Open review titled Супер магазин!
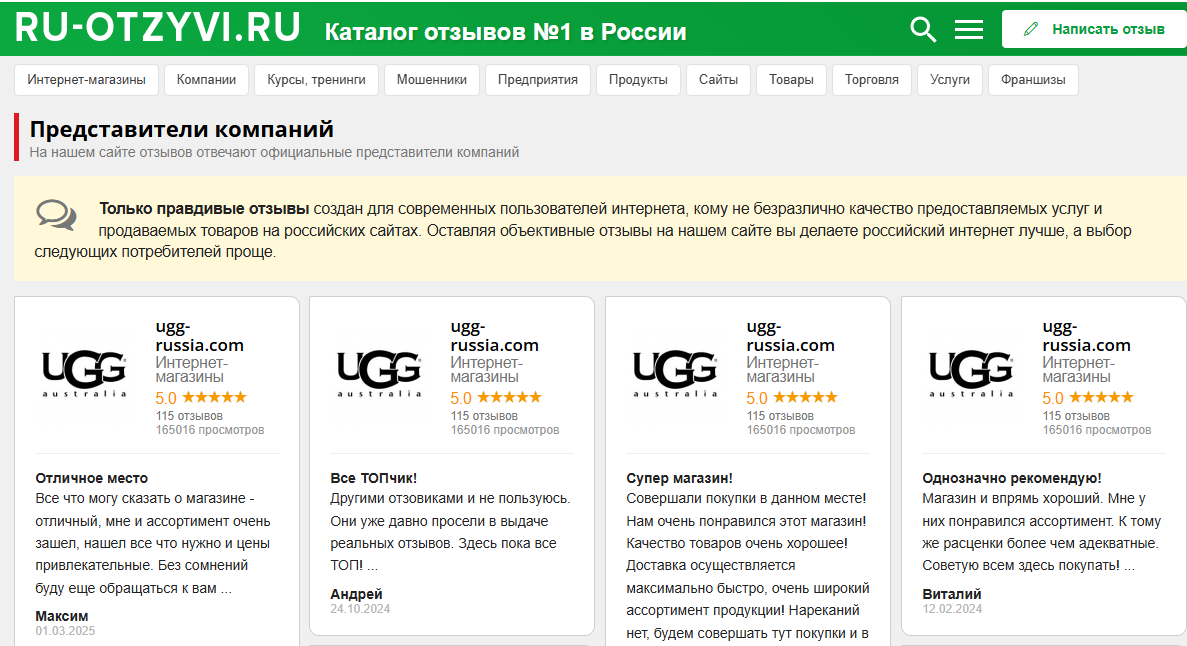Screen dimensions: 1187x646 (679, 478)
